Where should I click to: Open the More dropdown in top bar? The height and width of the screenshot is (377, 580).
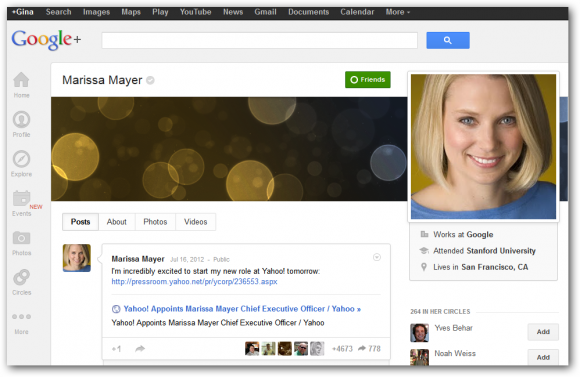pos(398,12)
